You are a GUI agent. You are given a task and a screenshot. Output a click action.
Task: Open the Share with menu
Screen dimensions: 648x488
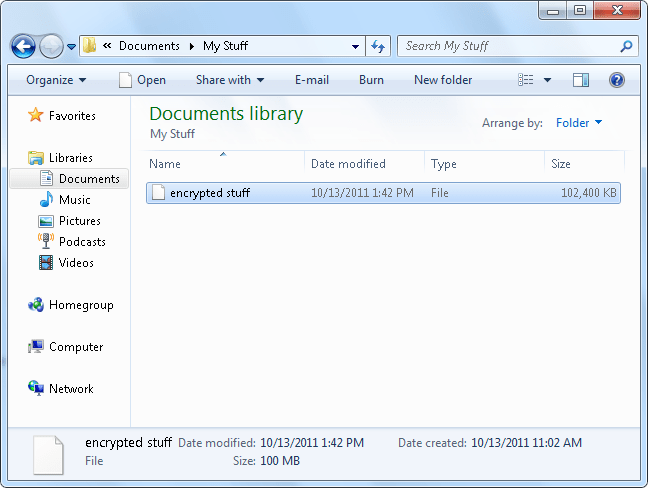pos(230,80)
